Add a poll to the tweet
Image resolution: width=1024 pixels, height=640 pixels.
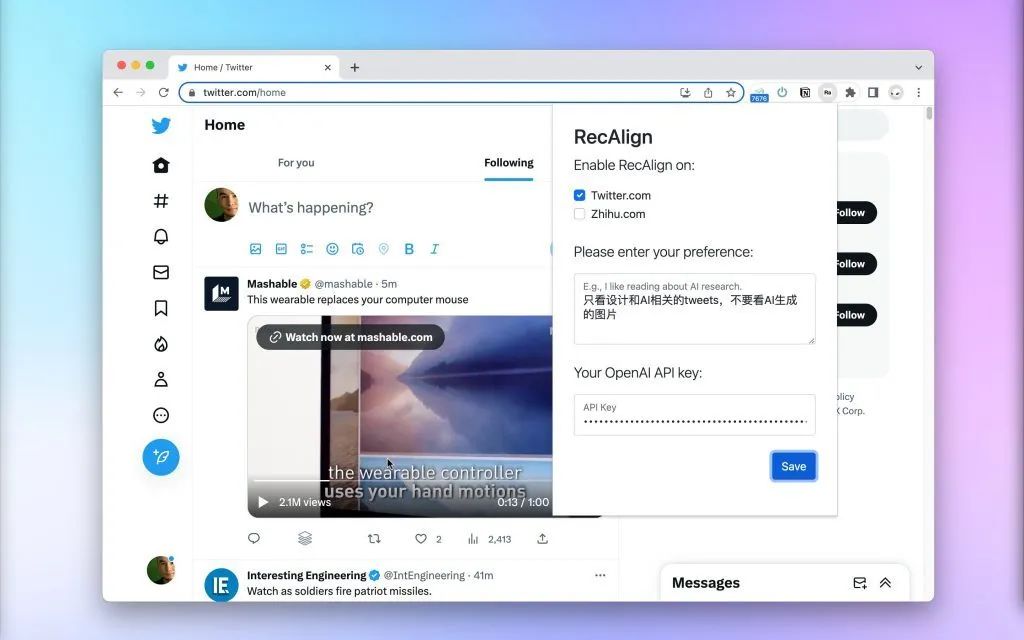coord(306,249)
